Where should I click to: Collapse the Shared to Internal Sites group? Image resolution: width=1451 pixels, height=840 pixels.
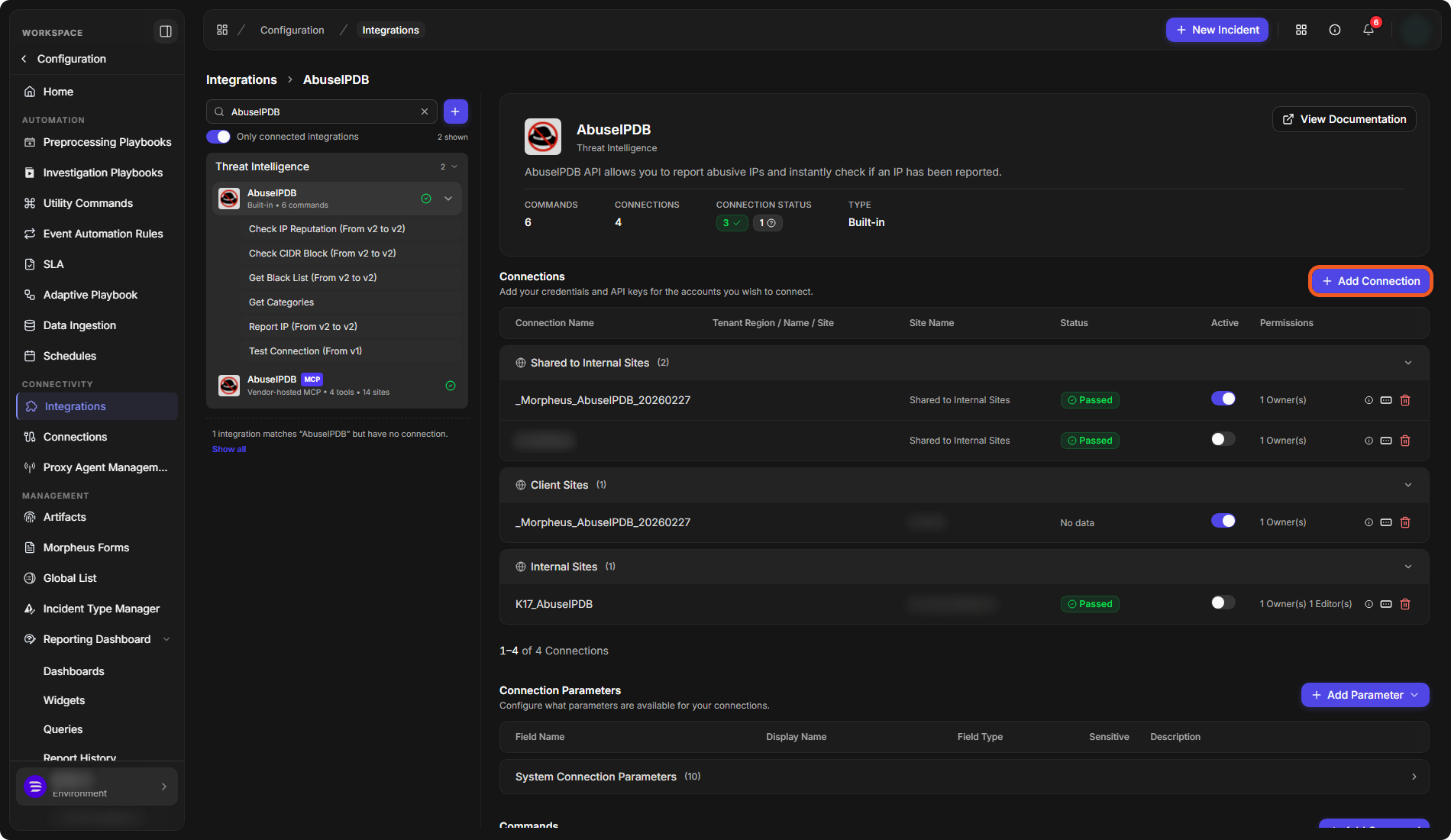pos(1408,363)
